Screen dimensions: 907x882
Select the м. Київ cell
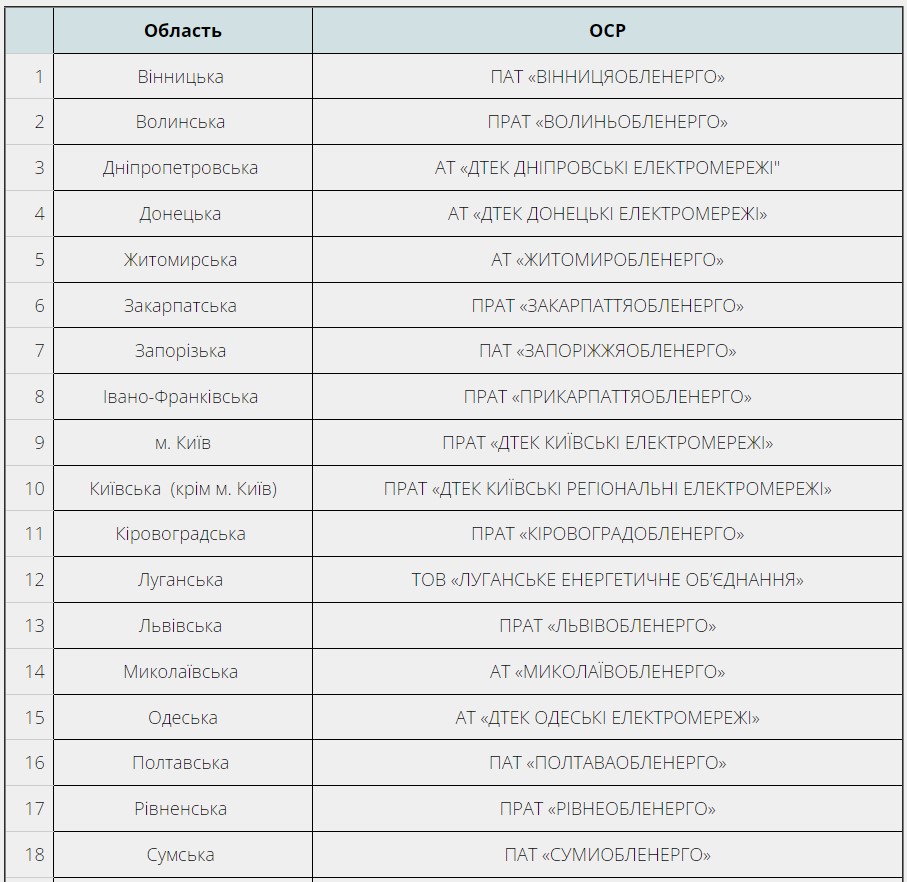tap(183, 443)
